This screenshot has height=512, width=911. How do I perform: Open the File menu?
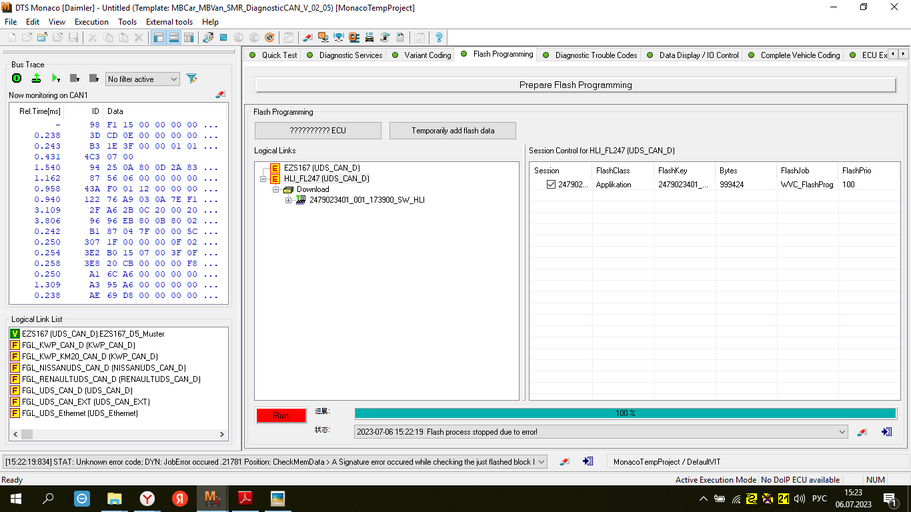[10, 22]
